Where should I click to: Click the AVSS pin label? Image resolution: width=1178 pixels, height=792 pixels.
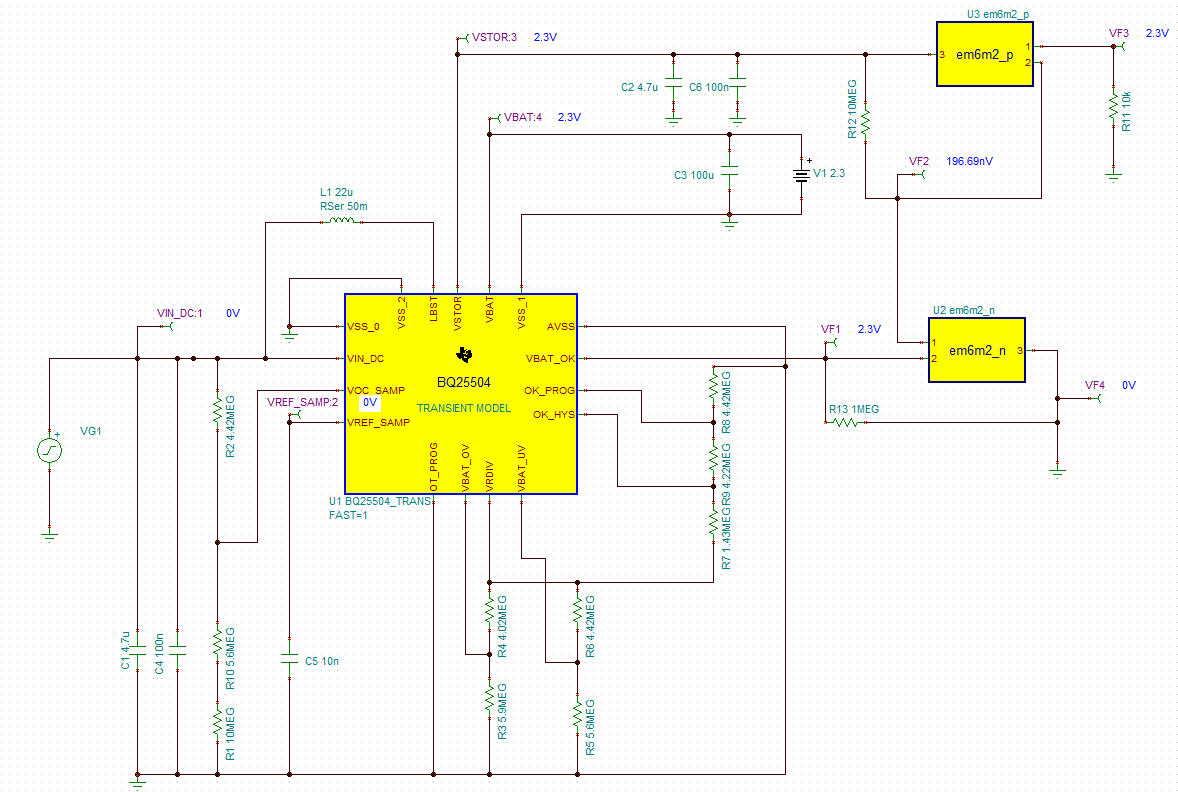click(560, 326)
